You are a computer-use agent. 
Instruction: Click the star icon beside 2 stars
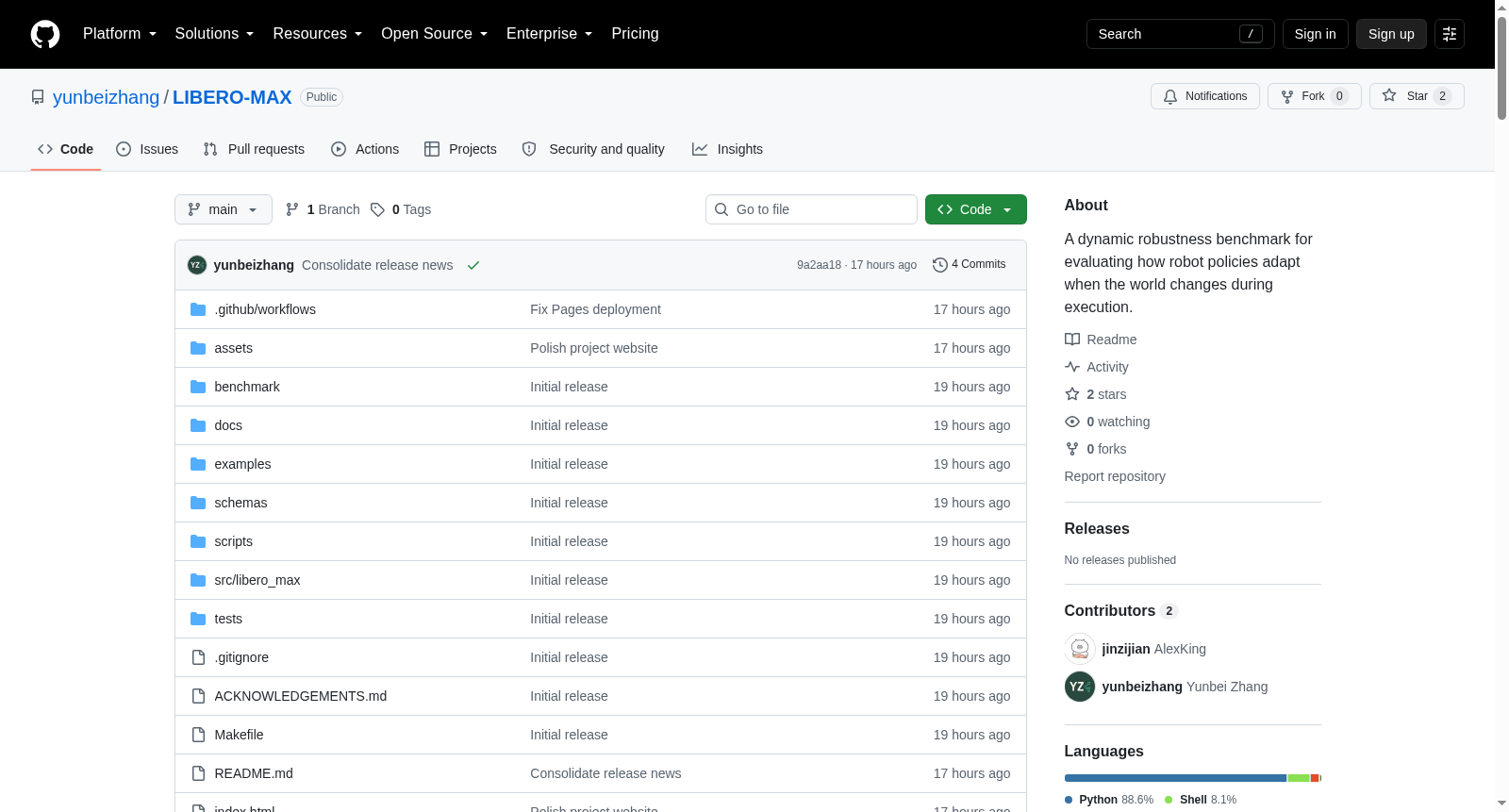pyautogui.click(x=1072, y=394)
